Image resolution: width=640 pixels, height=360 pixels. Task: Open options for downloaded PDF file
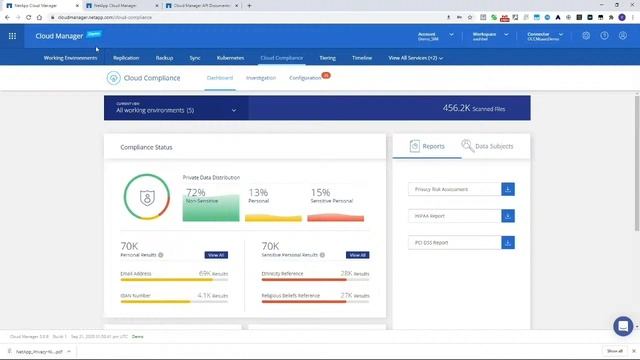coord(69,351)
